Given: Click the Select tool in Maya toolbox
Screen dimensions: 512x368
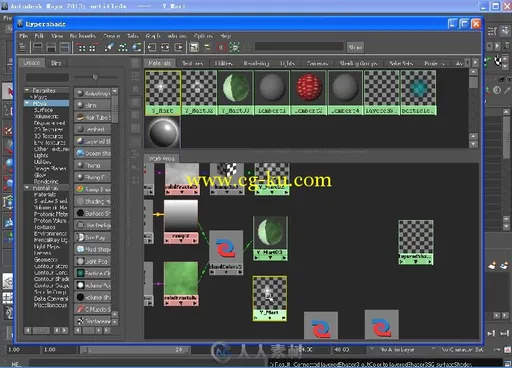Looking at the screenshot, I should click(7, 91).
